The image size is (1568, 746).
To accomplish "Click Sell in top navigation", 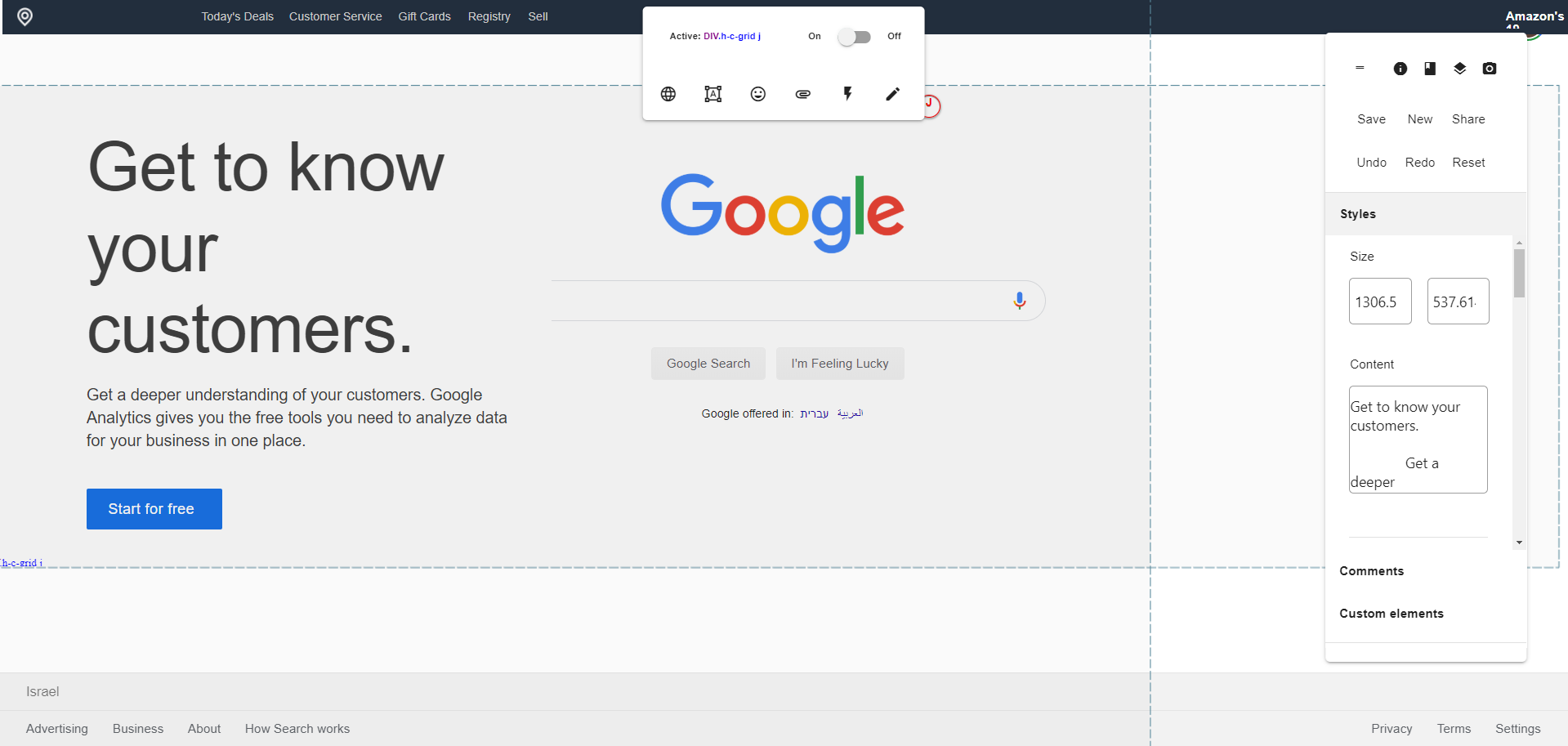I will click(x=538, y=16).
